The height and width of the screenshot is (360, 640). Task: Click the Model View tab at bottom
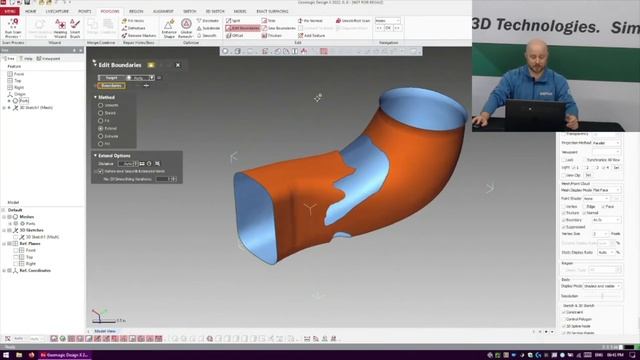(x=105, y=331)
